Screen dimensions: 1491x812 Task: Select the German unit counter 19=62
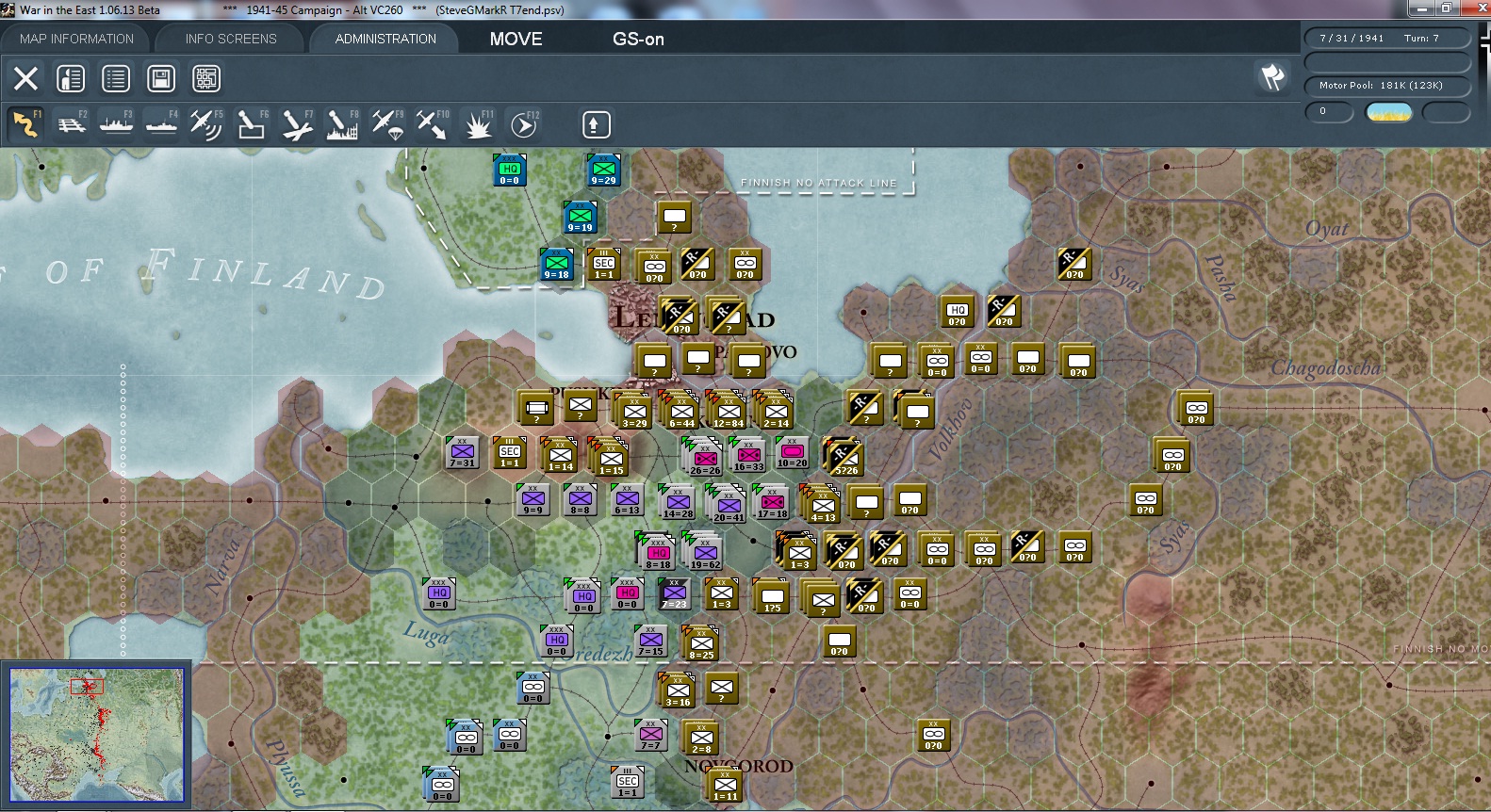[x=705, y=553]
